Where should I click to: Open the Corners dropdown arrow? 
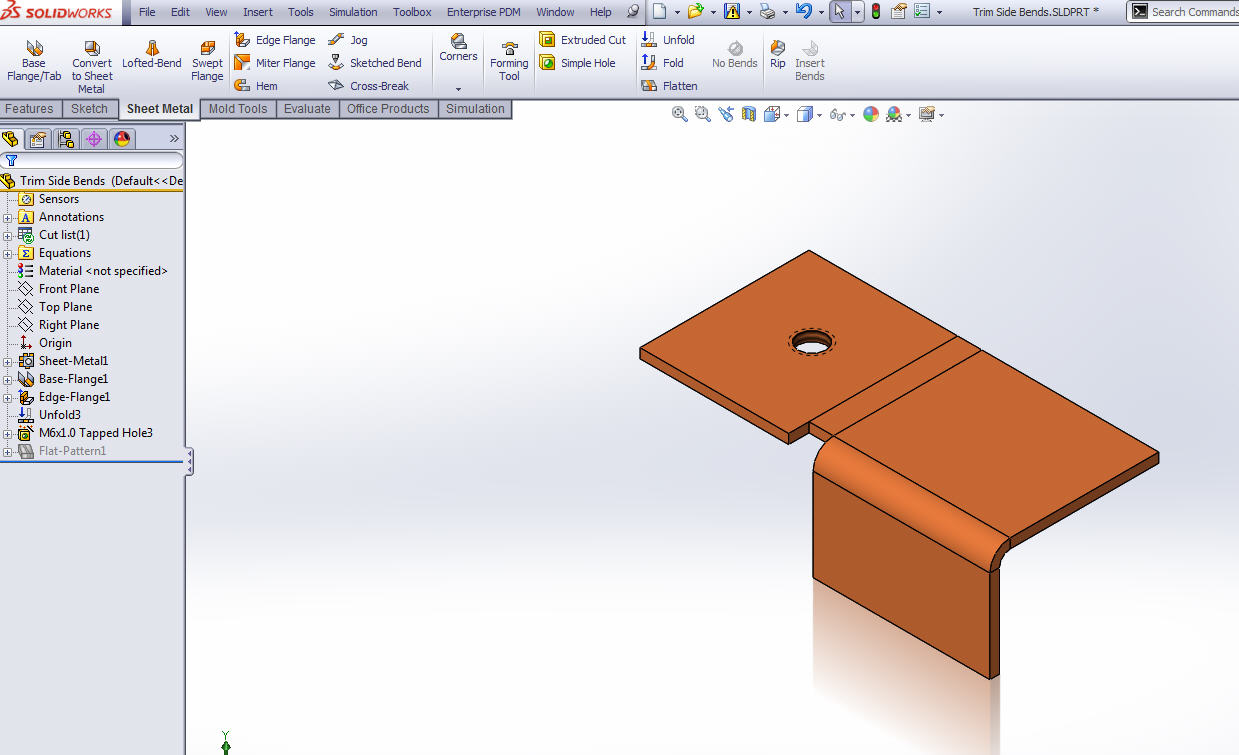pyautogui.click(x=458, y=89)
